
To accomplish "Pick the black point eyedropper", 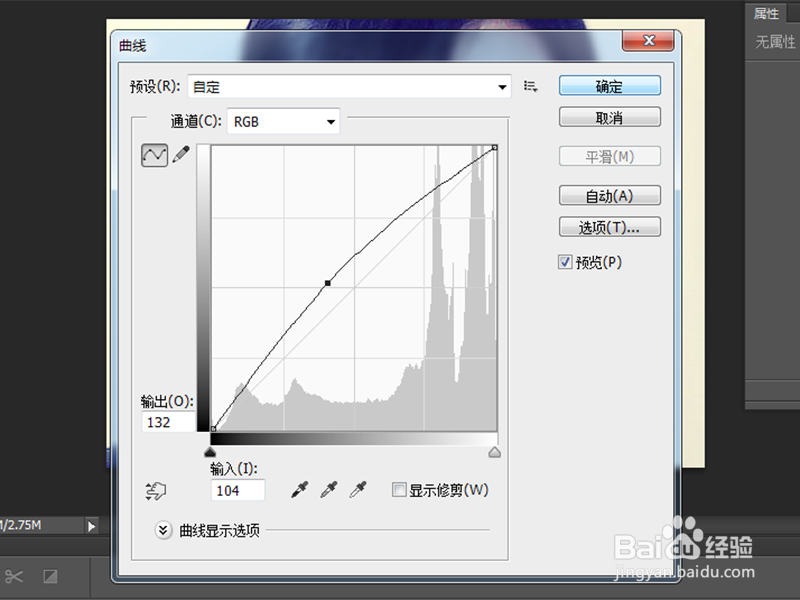I will 299,490.
